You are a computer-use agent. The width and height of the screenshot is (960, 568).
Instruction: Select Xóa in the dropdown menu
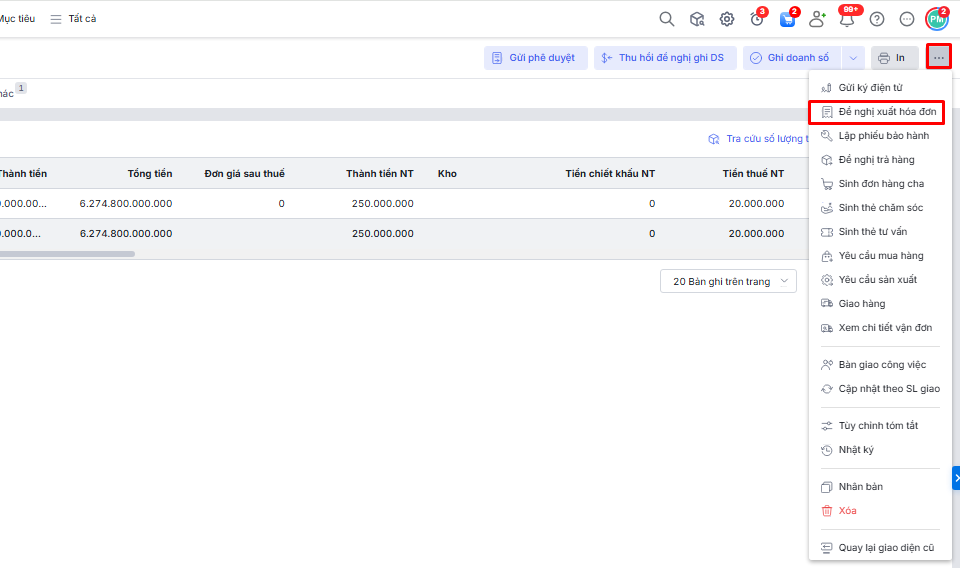coord(846,511)
